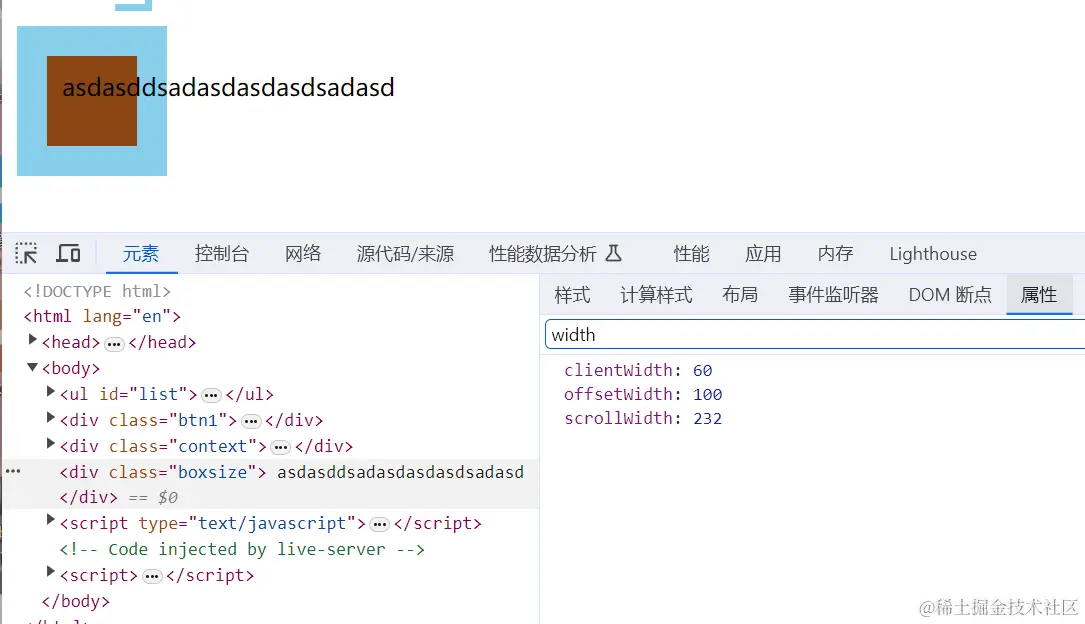
Task: Expand the div class="context" arrow
Action: [x=50, y=443]
